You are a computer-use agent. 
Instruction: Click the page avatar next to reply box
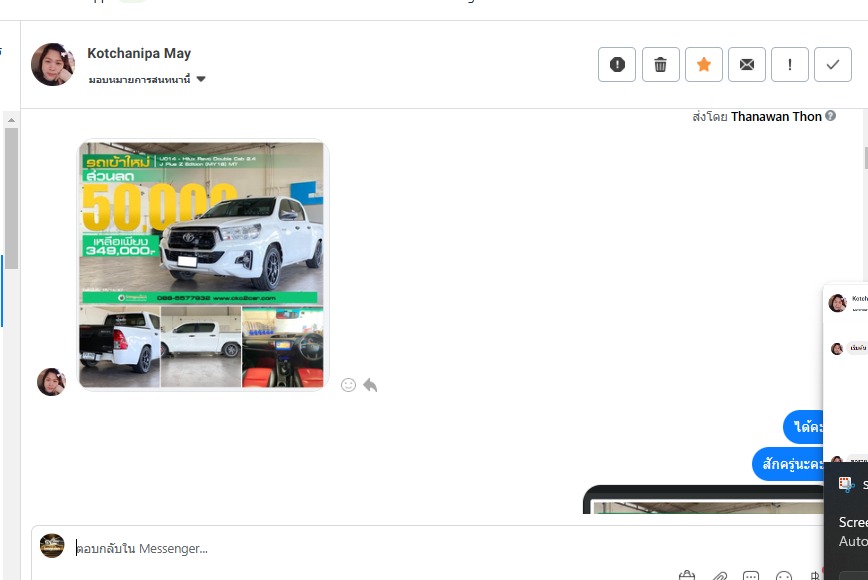pos(52,546)
